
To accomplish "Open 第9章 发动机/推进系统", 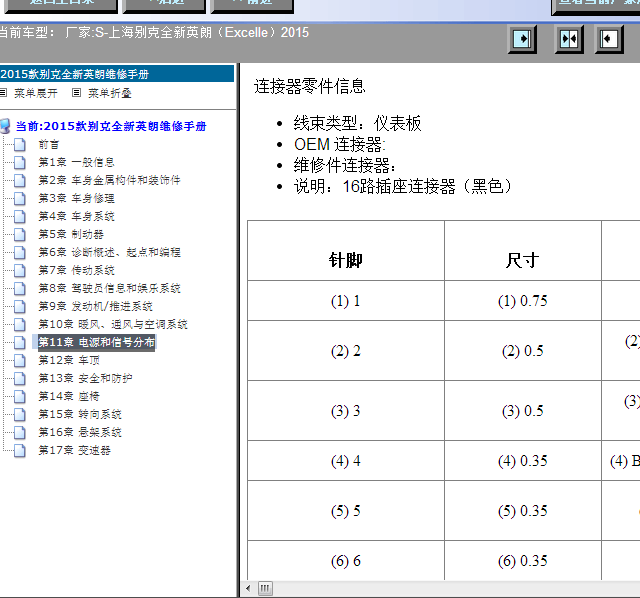I will click(x=96, y=306).
